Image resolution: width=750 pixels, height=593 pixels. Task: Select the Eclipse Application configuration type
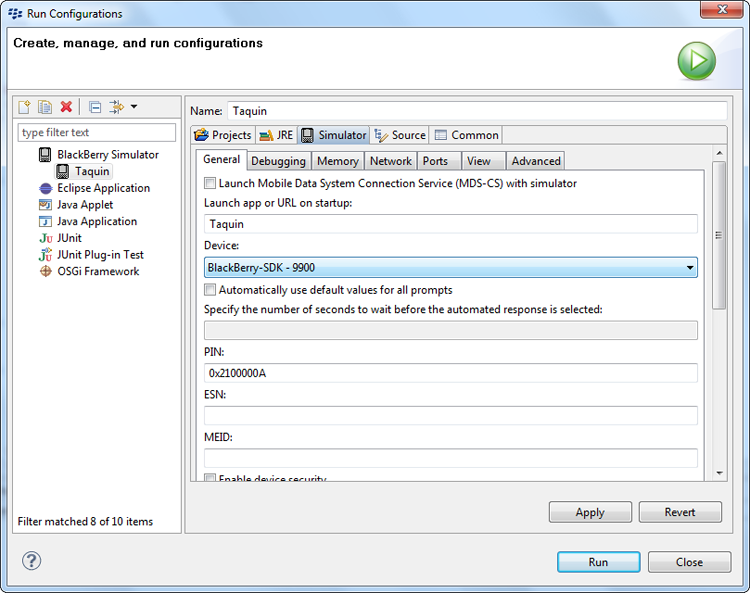tap(103, 188)
